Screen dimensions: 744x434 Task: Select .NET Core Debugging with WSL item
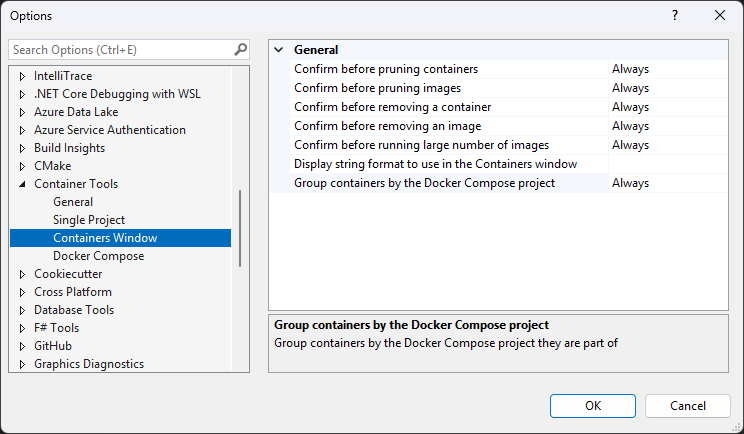coord(117,94)
